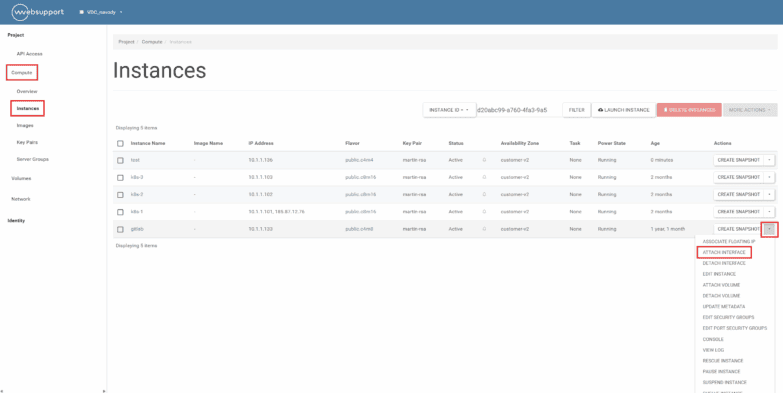Collapse the actions arrow for gitlab row
The width and height of the screenshot is (783, 393).
click(770, 229)
